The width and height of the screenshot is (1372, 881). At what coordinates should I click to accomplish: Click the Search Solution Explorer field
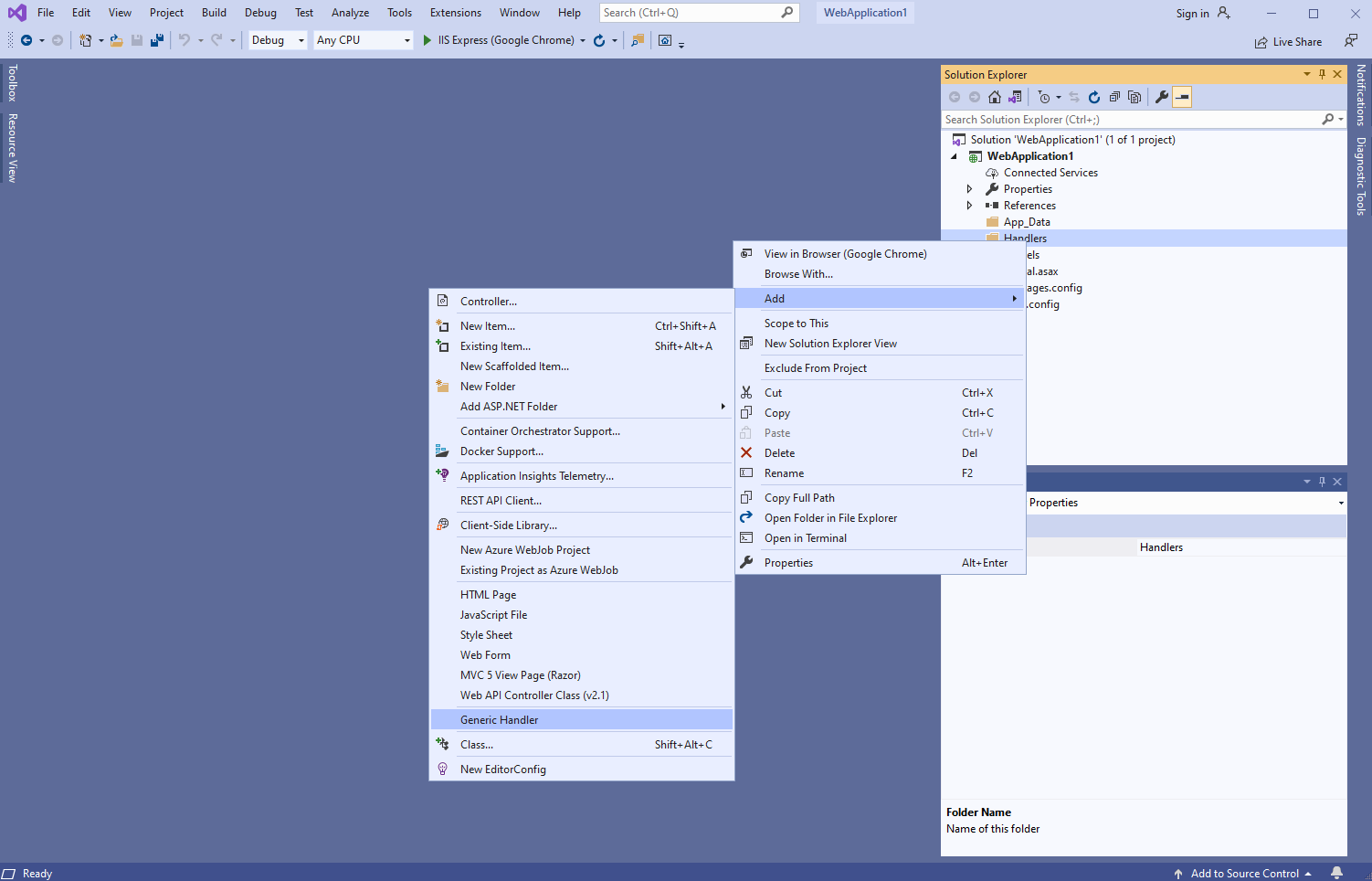click(1131, 120)
